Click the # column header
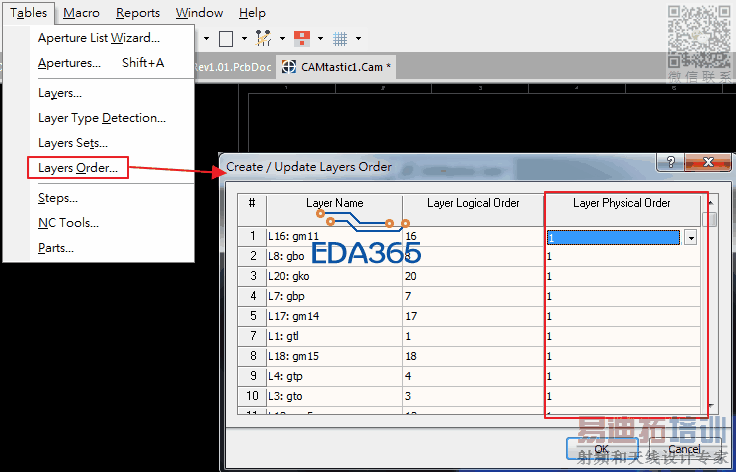The image size is (736, 472). pos(252,209)
